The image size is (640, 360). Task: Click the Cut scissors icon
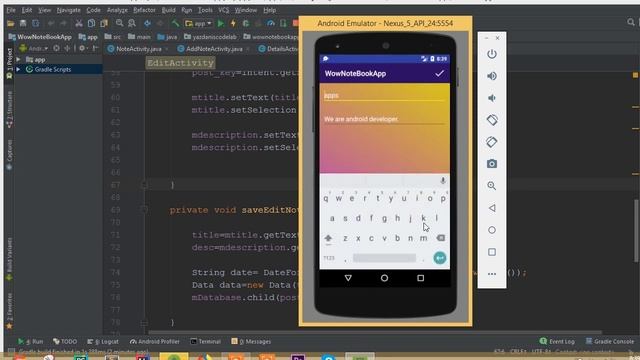tap(79, 24)
